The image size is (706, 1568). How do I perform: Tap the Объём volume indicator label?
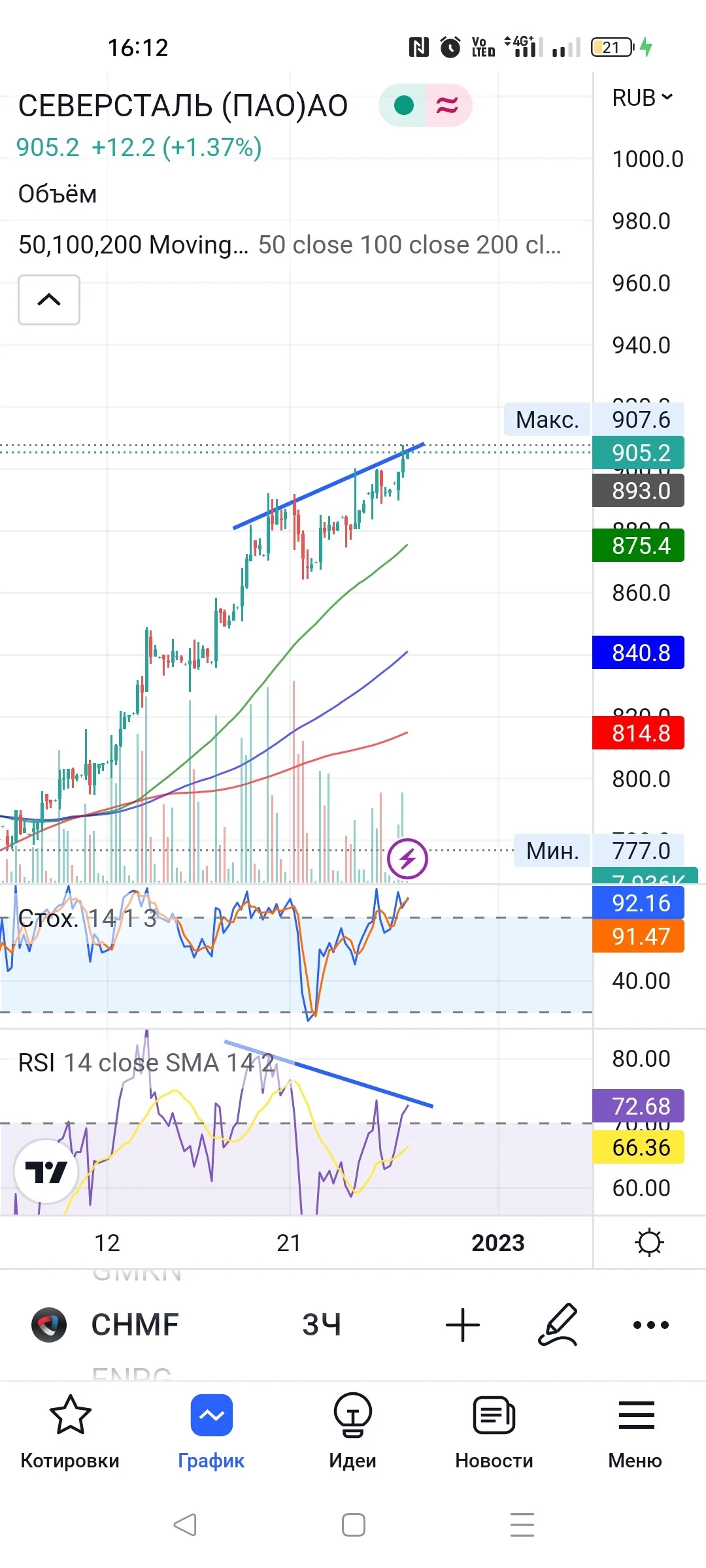pos(58,194)
